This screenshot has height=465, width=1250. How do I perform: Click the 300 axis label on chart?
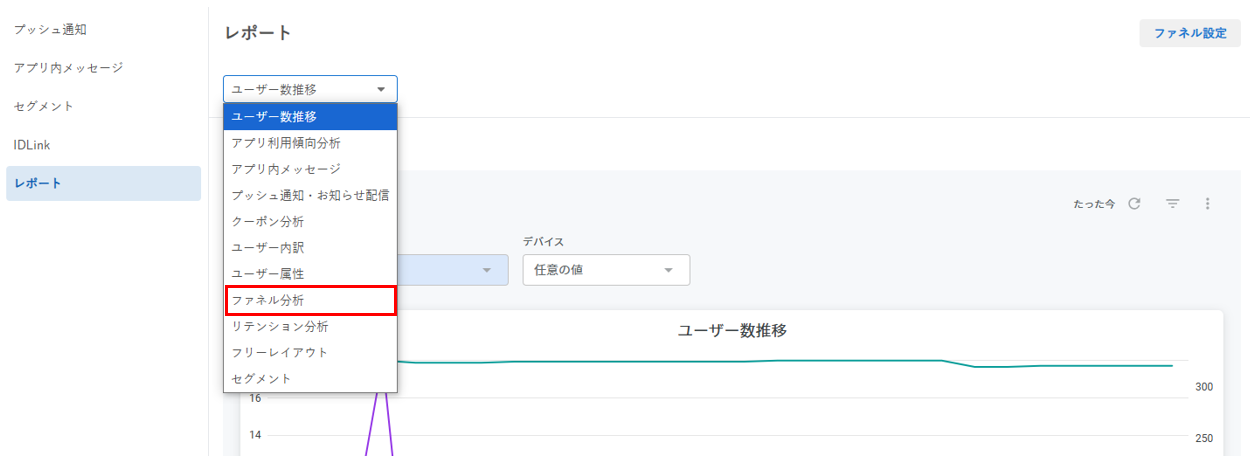pyautogui.click(x=1204, y=387)
